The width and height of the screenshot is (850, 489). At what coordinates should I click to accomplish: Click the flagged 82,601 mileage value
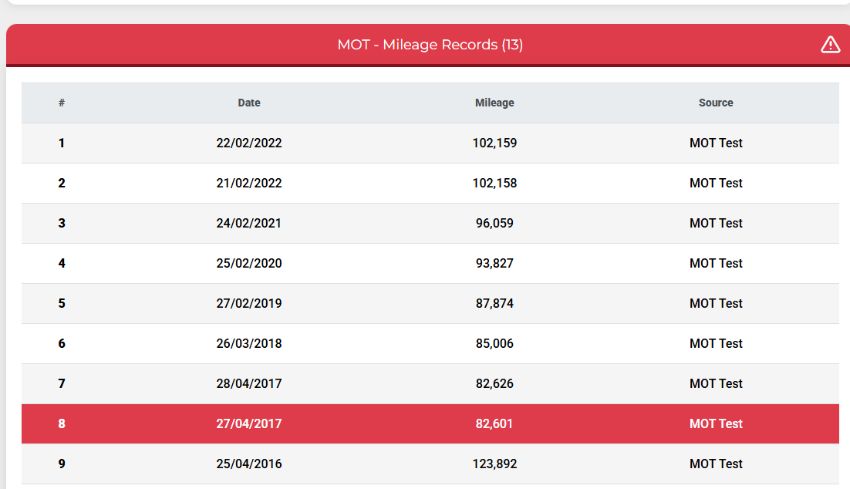(495, 423)
